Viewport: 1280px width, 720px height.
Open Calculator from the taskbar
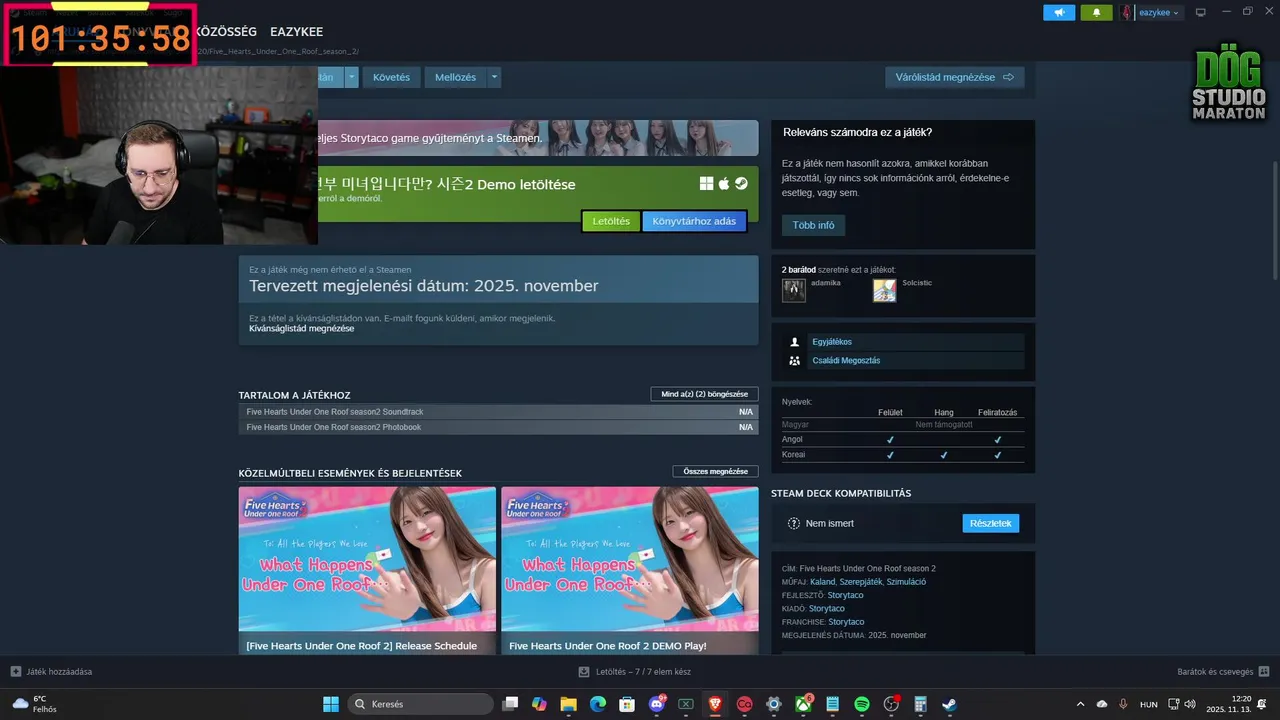920,704
